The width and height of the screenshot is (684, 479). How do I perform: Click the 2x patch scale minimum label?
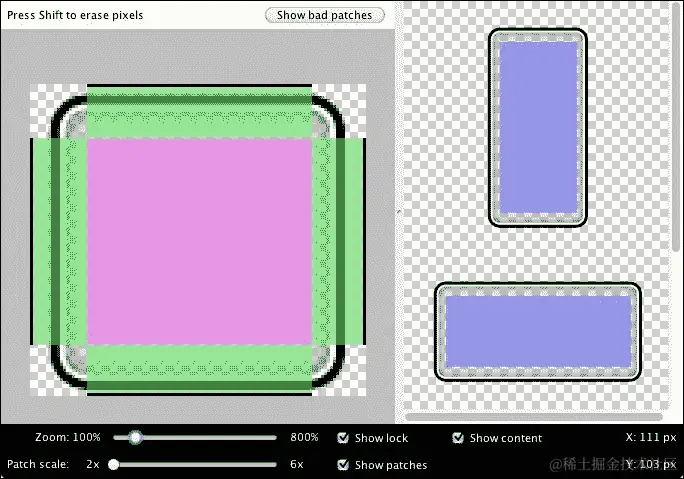click(x=93, y=464)
